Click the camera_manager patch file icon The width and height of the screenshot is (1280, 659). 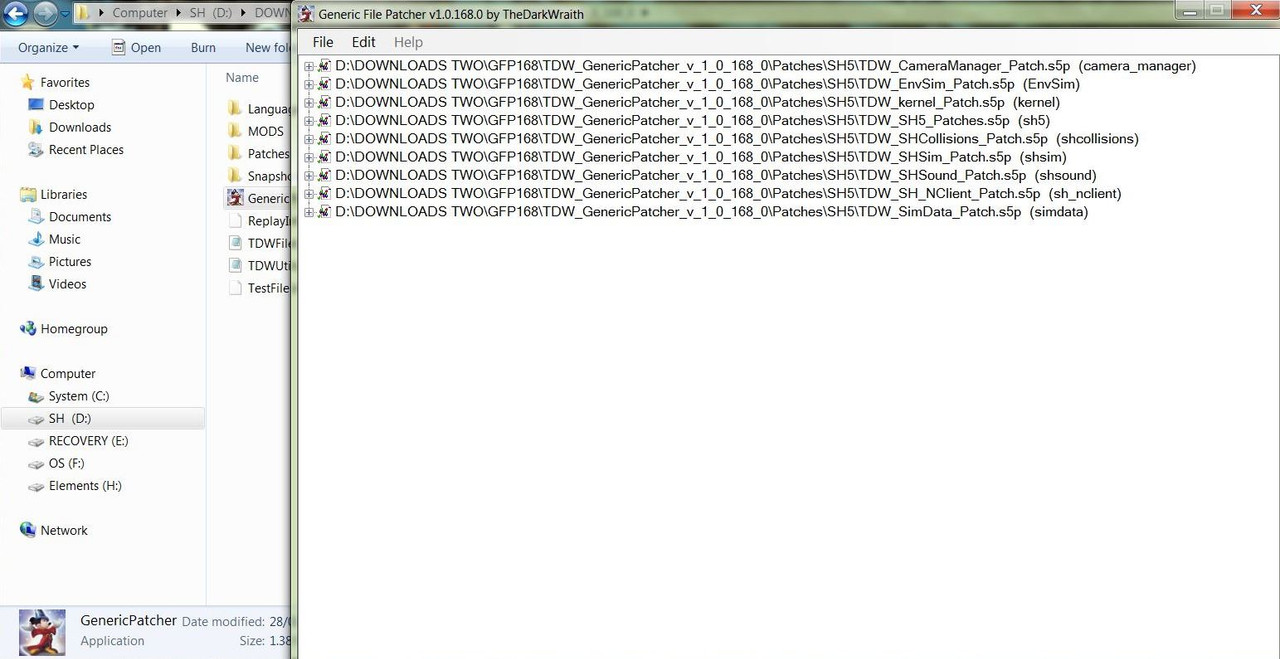[324, 66]
